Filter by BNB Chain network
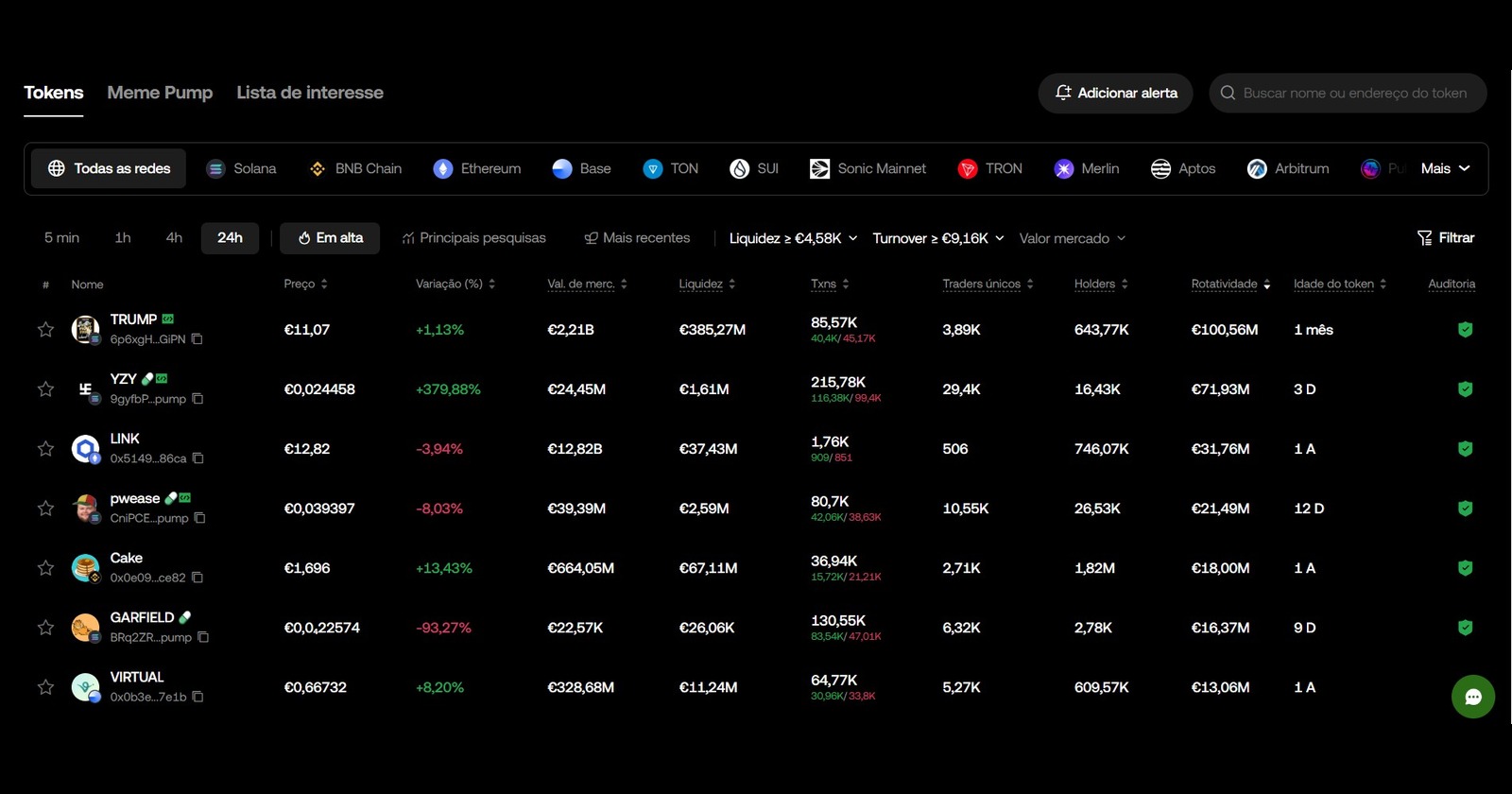The image size is (1512, 794). pyautogui.click(x=355, y=168)
